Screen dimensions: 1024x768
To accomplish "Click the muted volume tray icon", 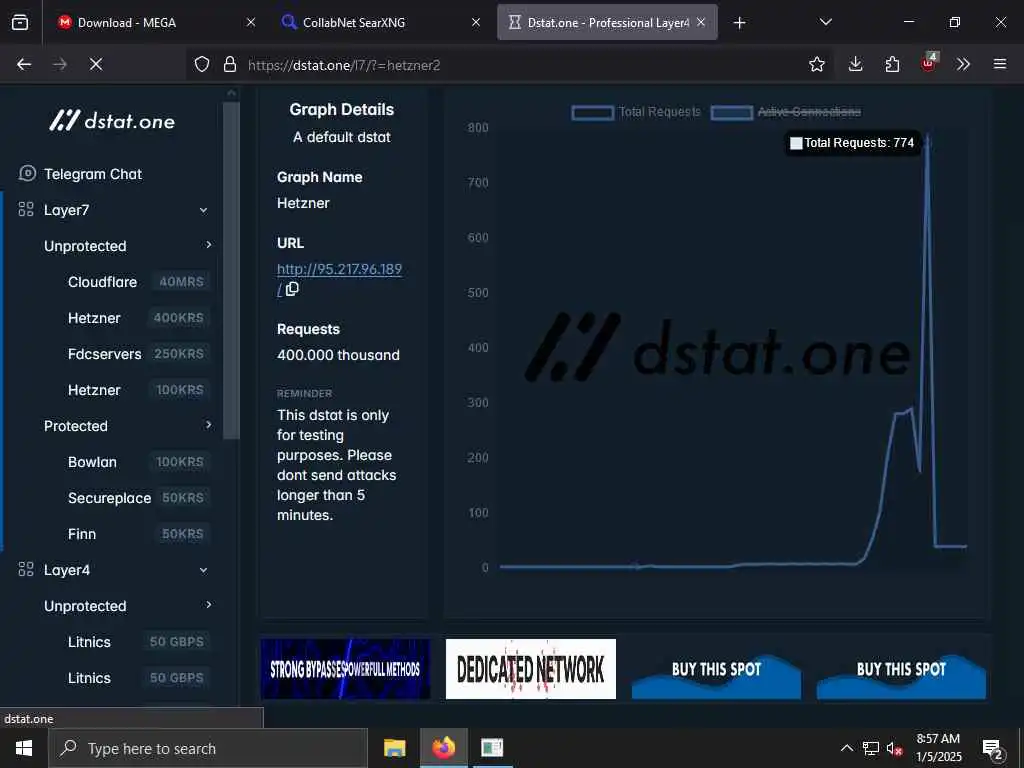I will coord(895,748).
